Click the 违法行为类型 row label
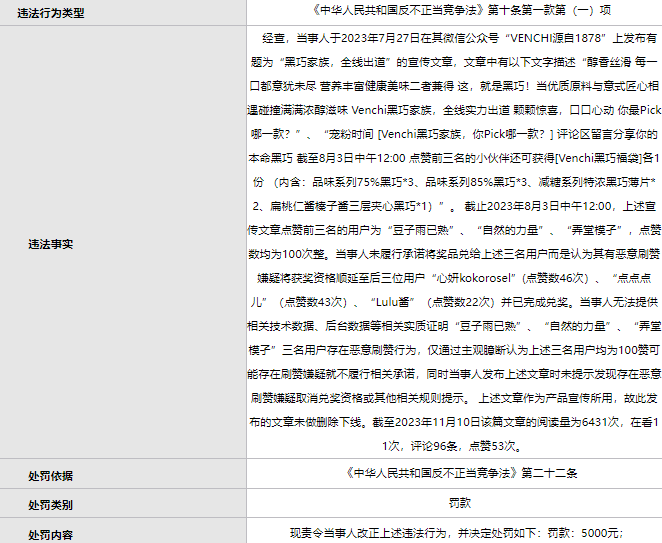The width and height of the screenshot is (662, 543). (58, 13)
